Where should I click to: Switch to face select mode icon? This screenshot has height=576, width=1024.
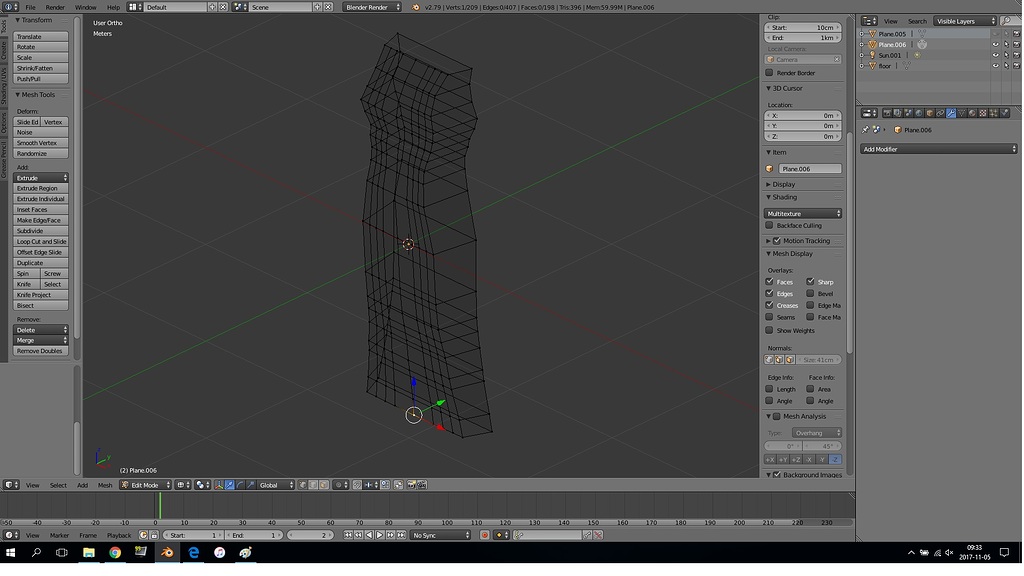pos(323,485)
